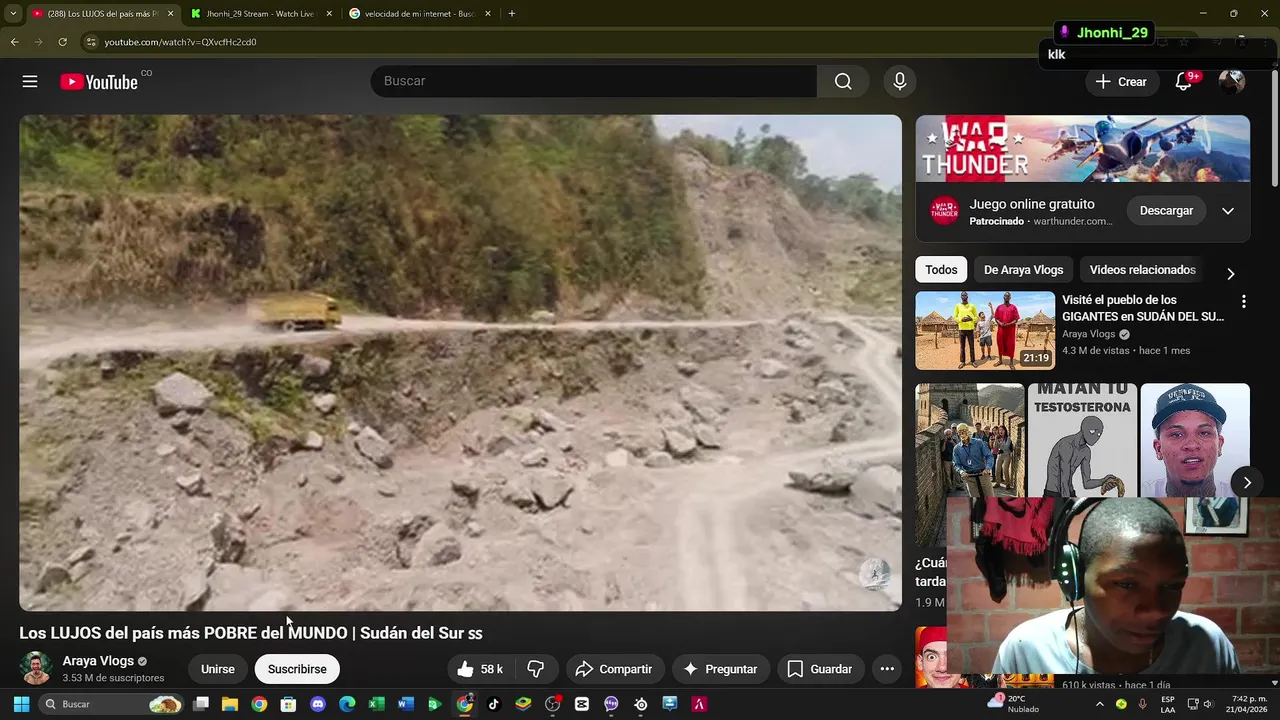Click the Windows taskbar Buscar box
This screenshot has width=1280, height=720.
pos(112,704)
